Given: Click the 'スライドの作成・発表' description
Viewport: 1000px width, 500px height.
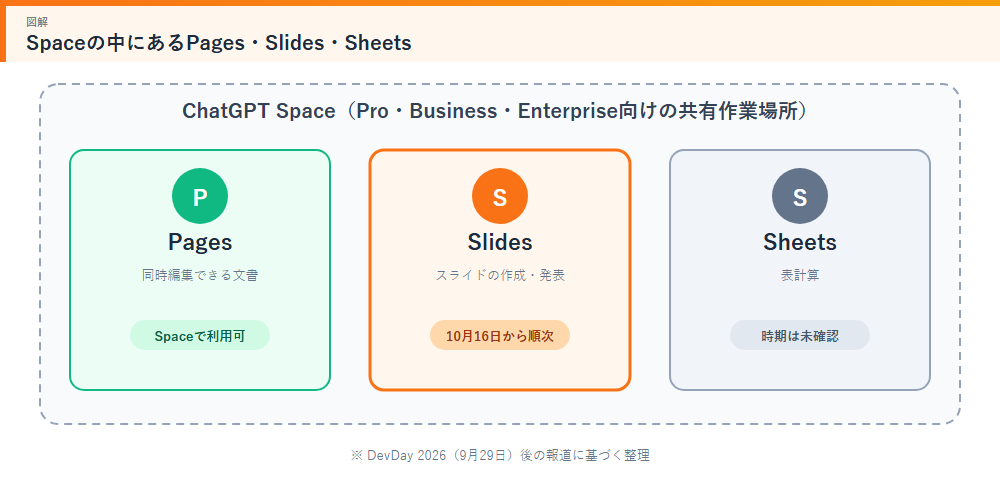Looking at the screenshot, I should (499, 276).
